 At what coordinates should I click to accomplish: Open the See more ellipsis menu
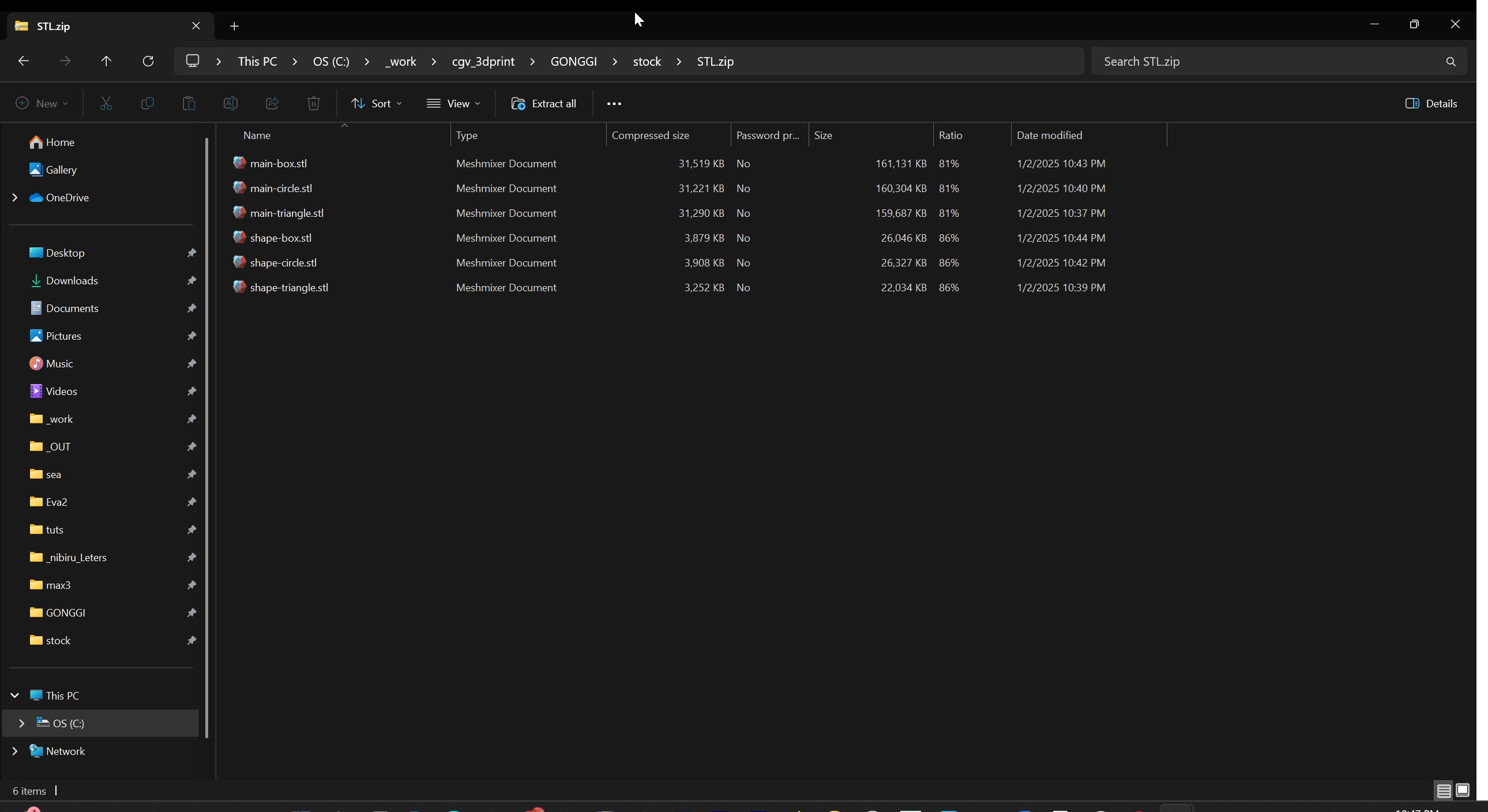click(x=614, y=103)
